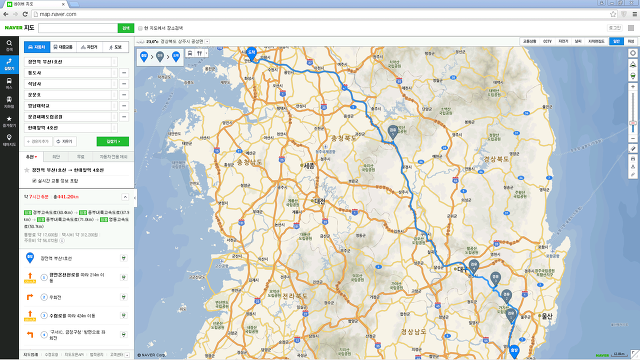The width and height of the screenshot is (640, 360).
Task: Zoom out with the minus button
Action: point(633,138)
